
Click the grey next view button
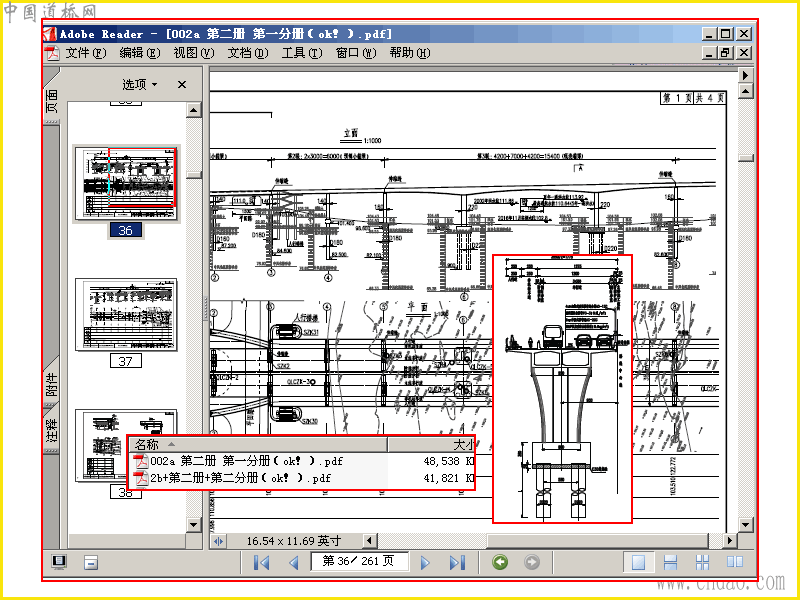532,562
